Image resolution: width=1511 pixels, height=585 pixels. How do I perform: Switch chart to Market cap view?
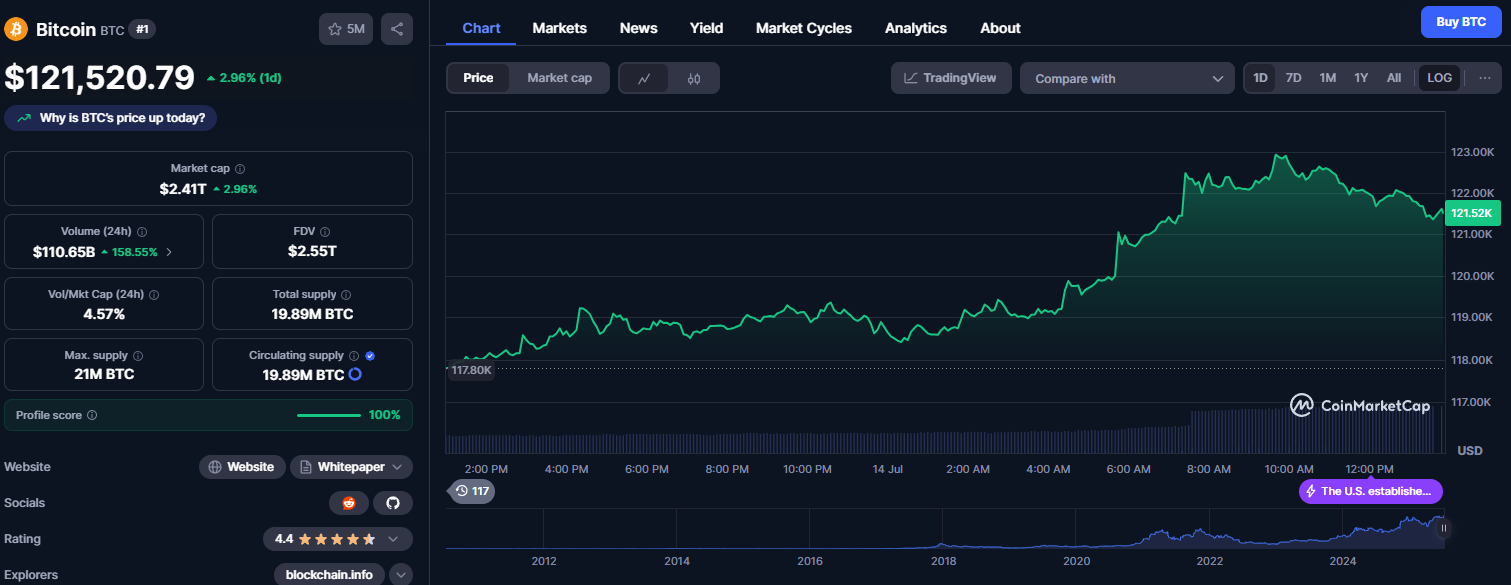[559, 78]
